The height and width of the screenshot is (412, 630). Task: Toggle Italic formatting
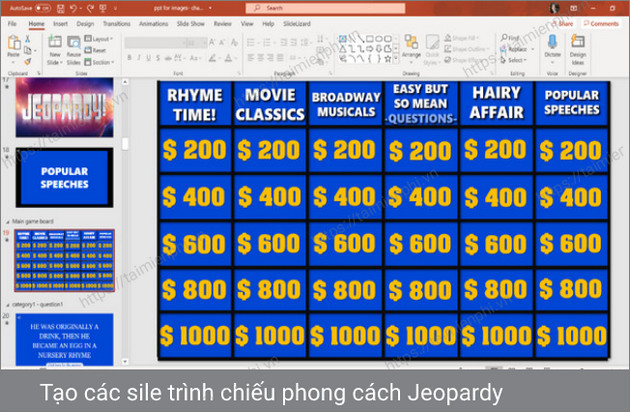click(x=139, y=58)
